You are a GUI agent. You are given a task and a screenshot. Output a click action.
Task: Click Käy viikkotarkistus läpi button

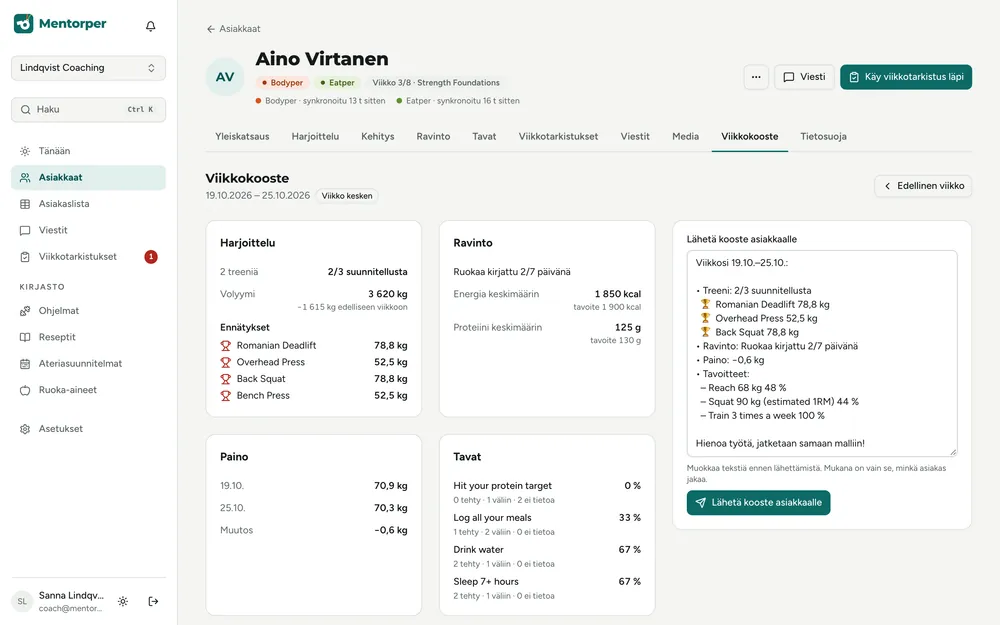(906, 77)
